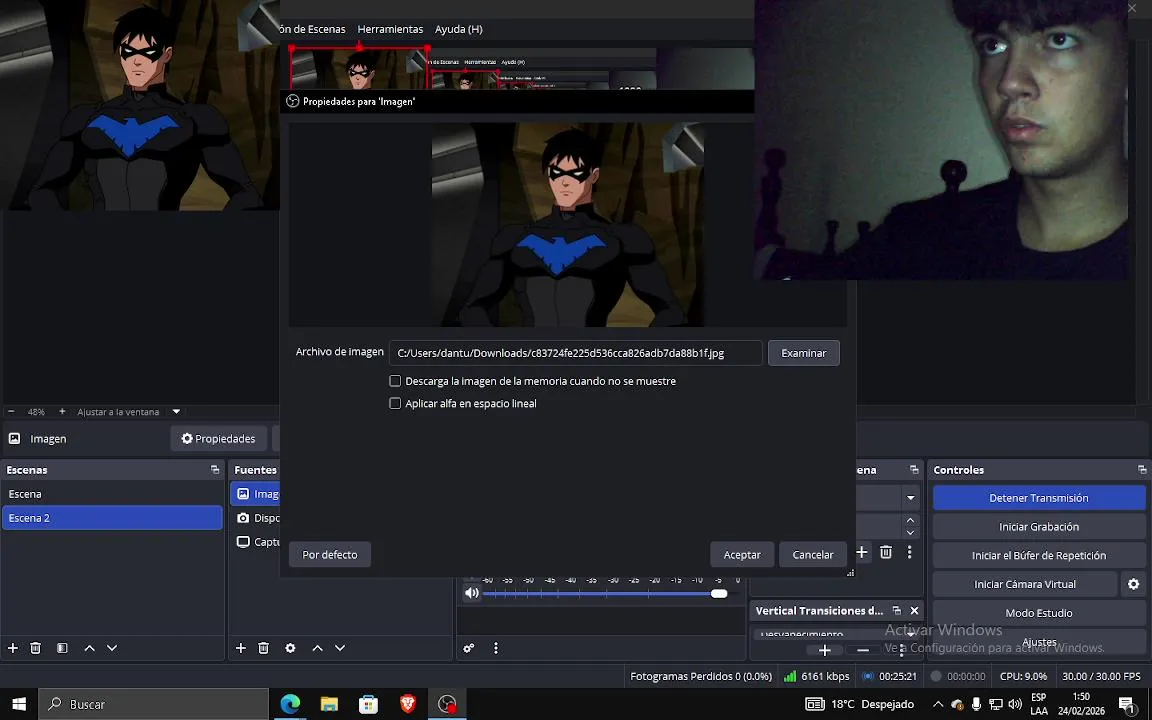Remove a transition with the Vertical Transiciones minus
Screen dimensions: 1152x720
click(x=863, y=650)
